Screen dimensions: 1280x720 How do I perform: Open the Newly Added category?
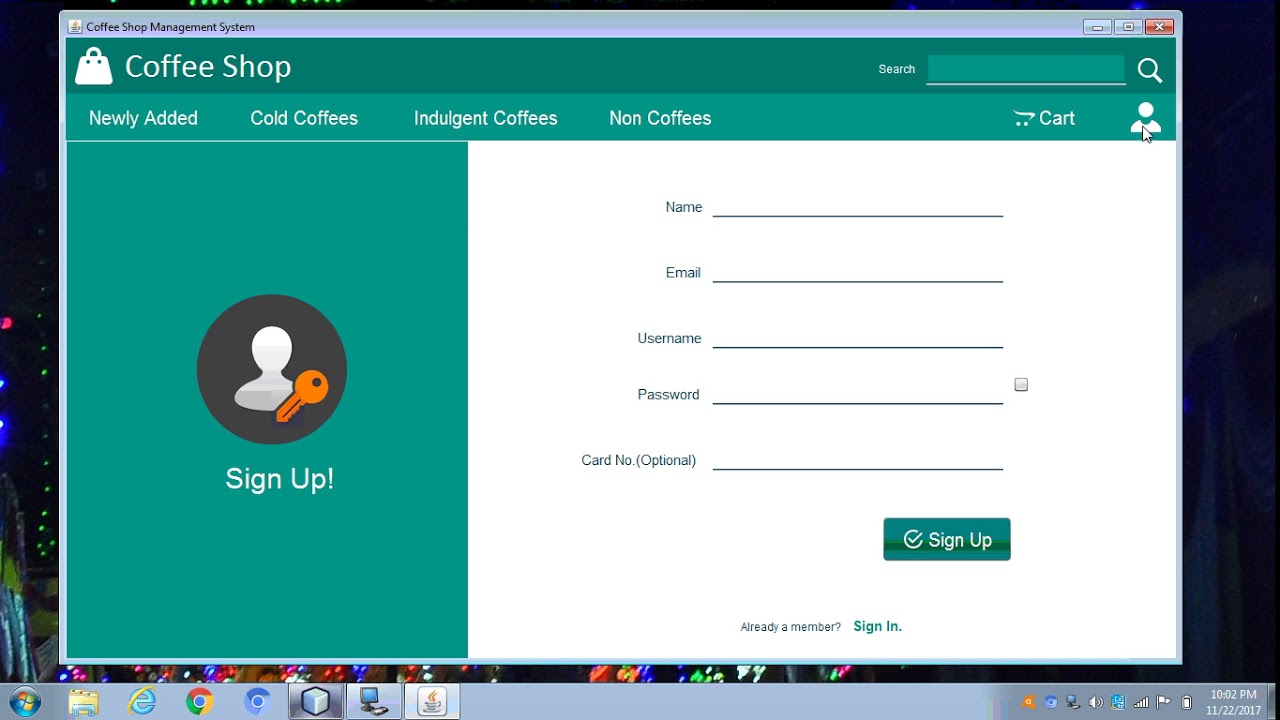tap(143, 118)
